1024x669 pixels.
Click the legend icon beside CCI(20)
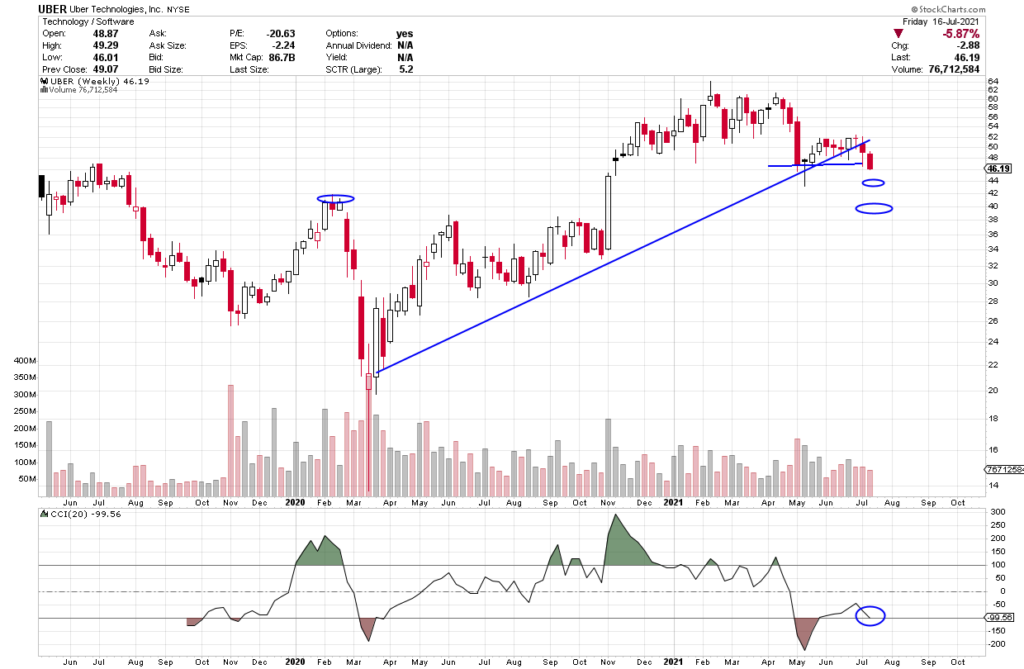pos(44,514)
